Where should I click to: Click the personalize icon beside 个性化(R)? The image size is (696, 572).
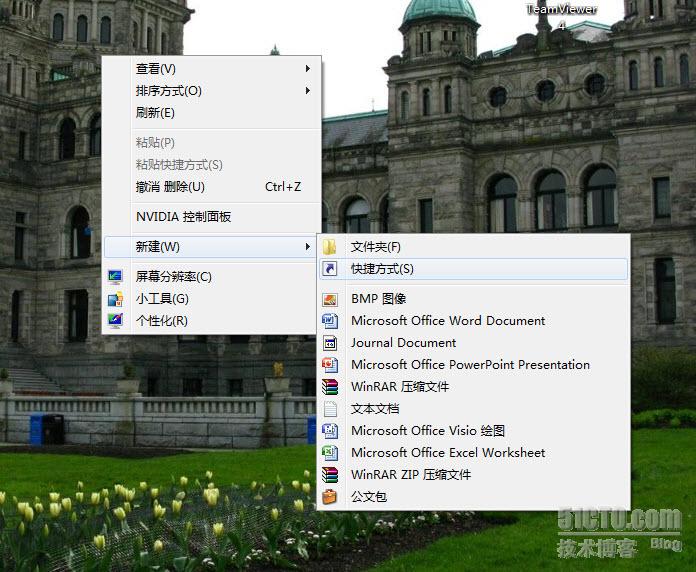(x=115, y=320)
